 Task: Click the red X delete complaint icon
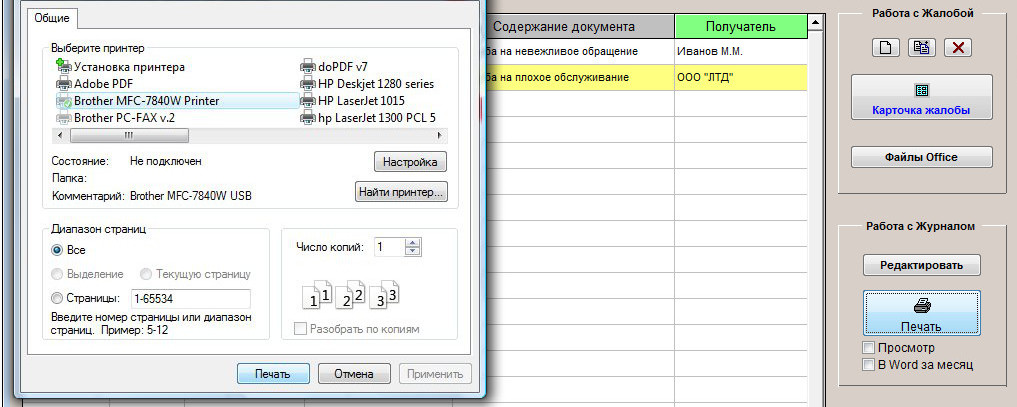coord(957,47)
